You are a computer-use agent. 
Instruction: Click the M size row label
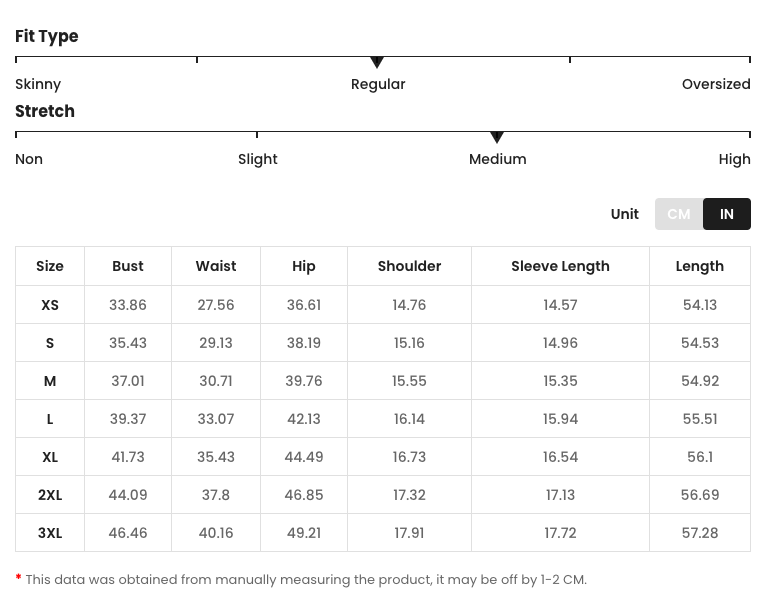click(x=50, y=381)
